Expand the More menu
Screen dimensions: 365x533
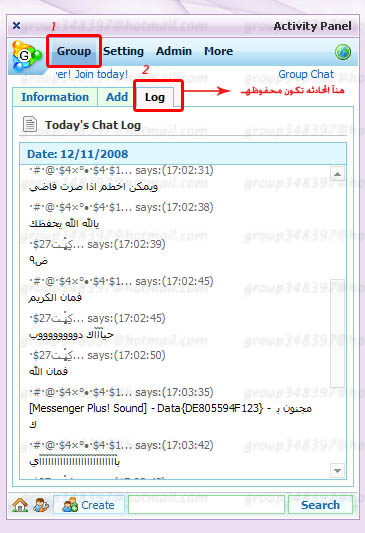pyautogui.click(x=219, y=51)
